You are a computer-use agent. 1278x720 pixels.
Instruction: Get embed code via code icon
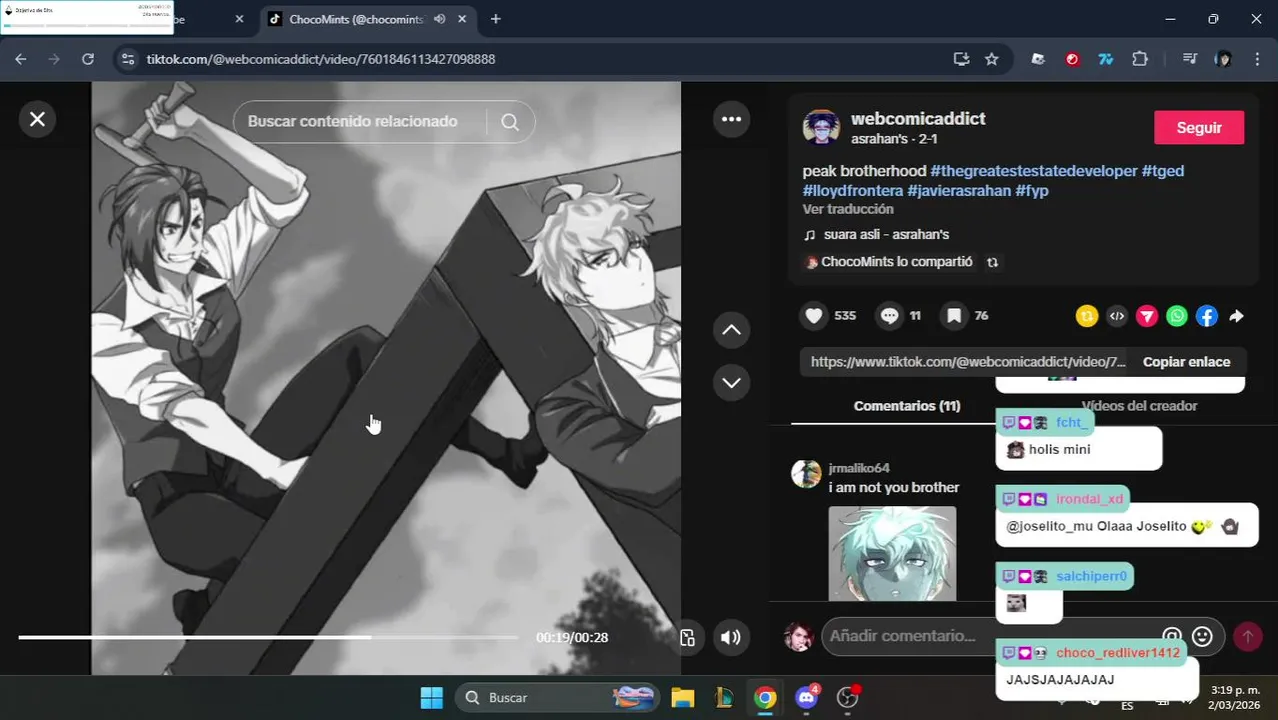1117,316
